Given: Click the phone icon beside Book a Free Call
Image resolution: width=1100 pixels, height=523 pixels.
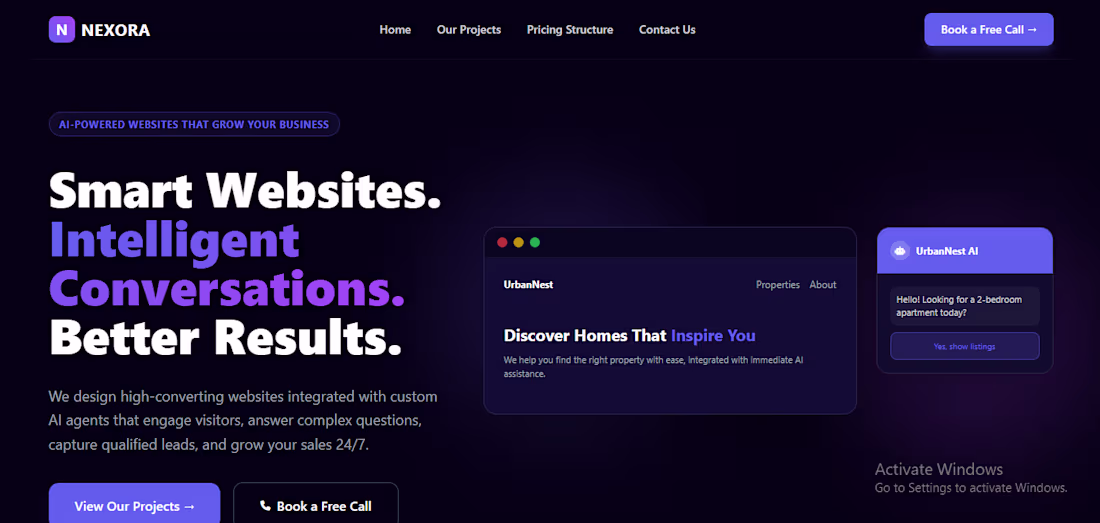Looking at the screenshot, I should tap(265, 505).
